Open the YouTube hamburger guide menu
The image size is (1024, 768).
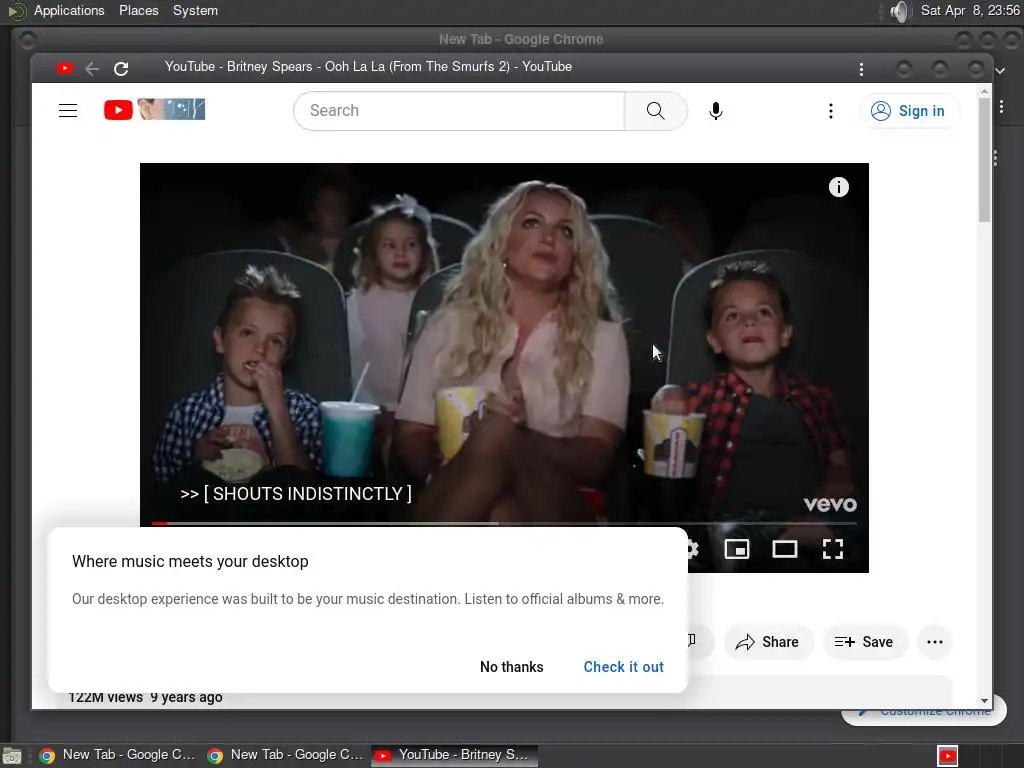tap(68, 110)
